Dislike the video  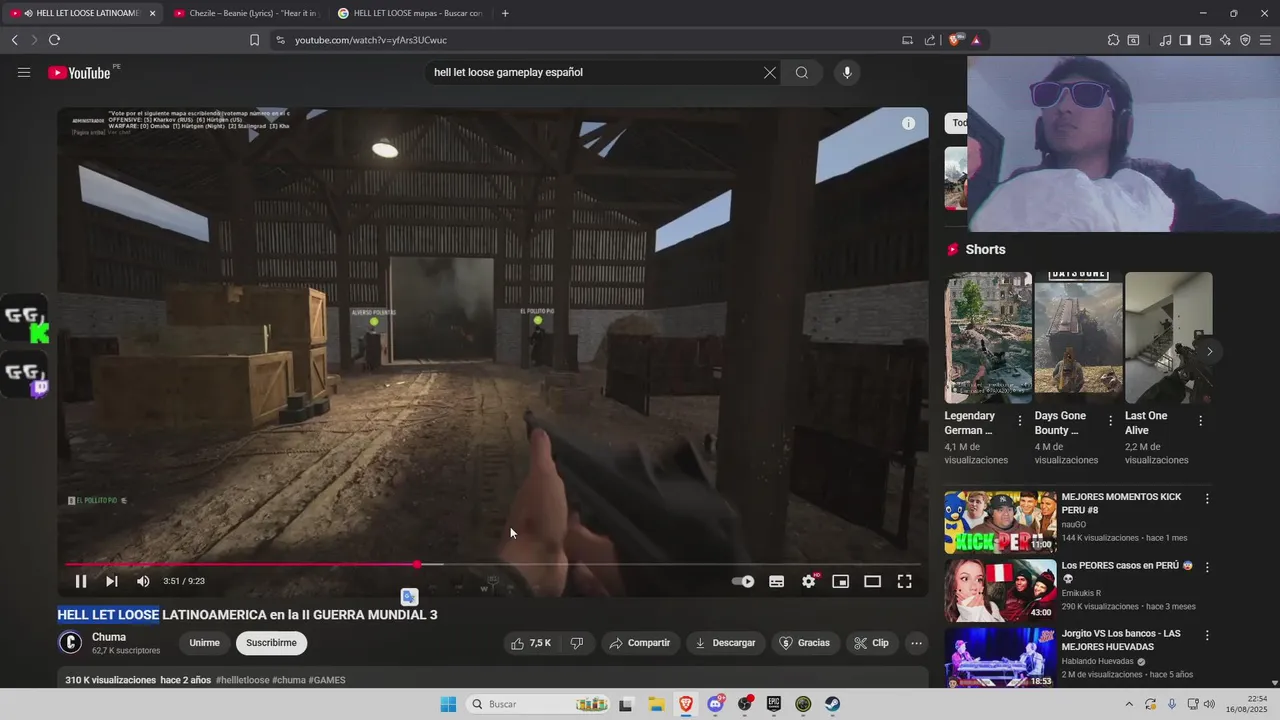[577, 643]
